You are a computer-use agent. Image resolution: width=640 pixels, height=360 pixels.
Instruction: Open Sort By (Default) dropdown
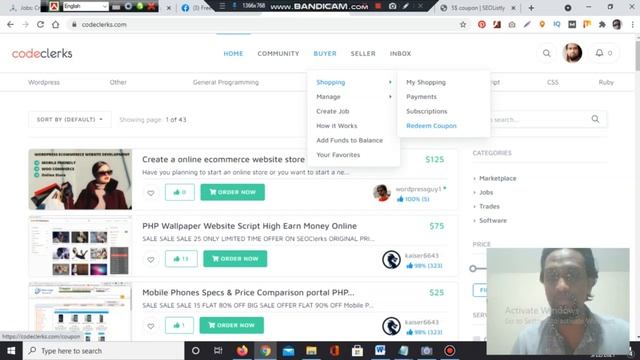tap(70, 120)
